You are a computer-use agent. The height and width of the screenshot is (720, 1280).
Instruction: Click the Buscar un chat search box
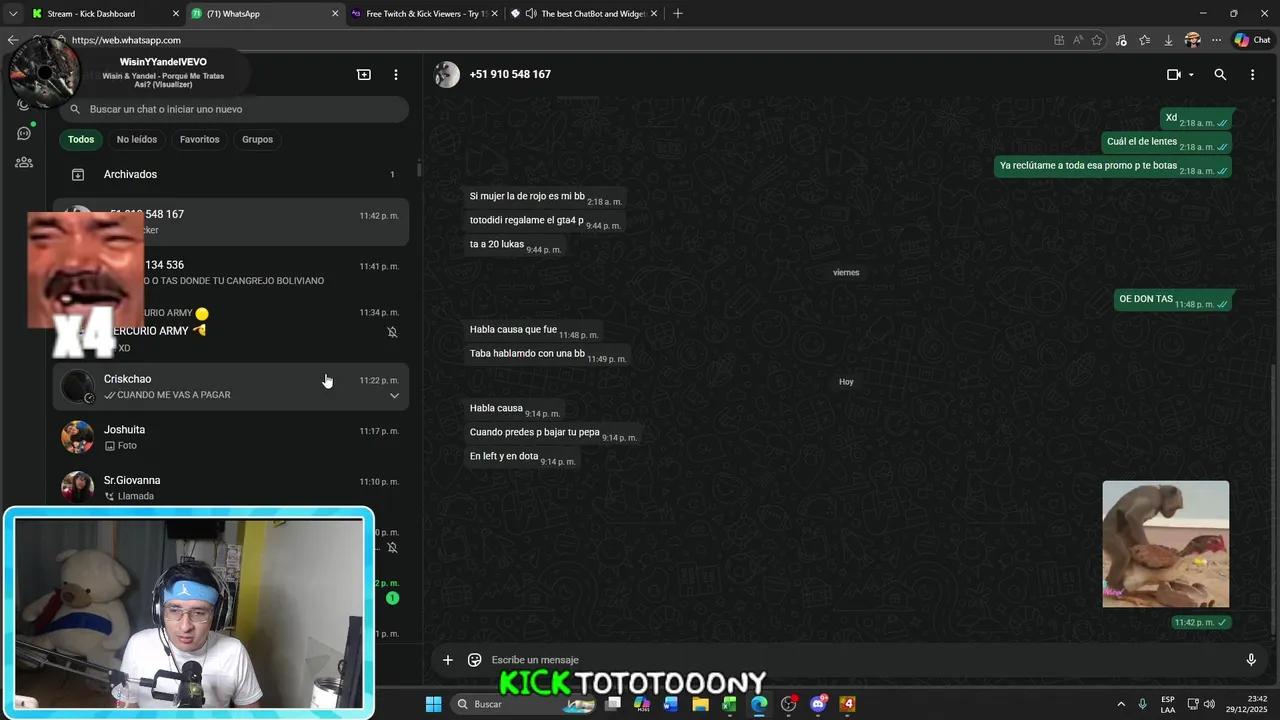[234, 109]
